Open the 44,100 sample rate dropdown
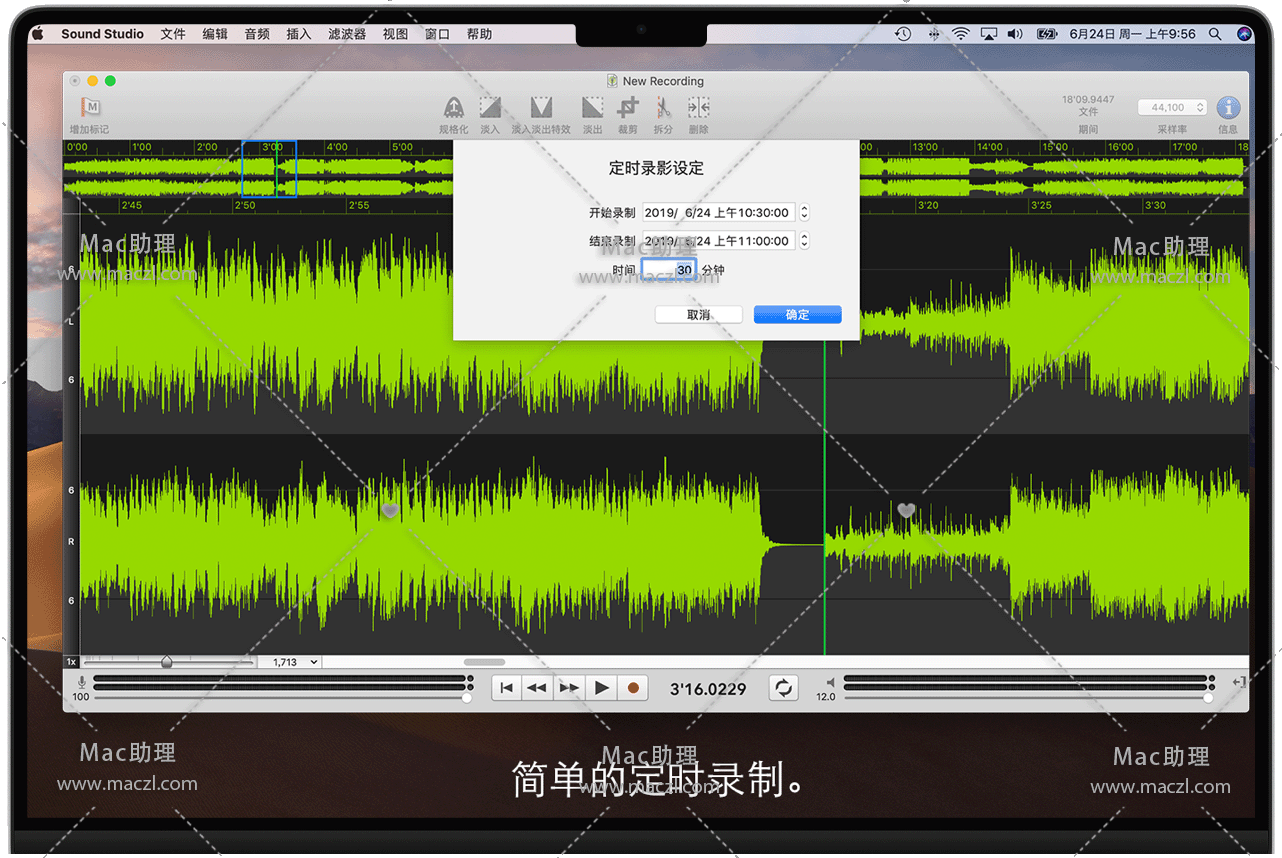The image size is (1282, 858). tap(1172, 108)
